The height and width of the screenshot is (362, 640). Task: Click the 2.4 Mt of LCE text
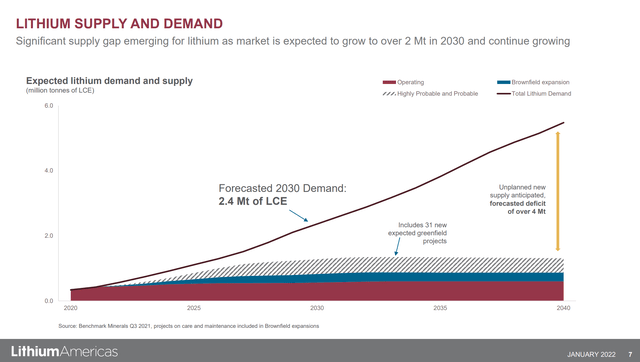click(x=253, y=201)
